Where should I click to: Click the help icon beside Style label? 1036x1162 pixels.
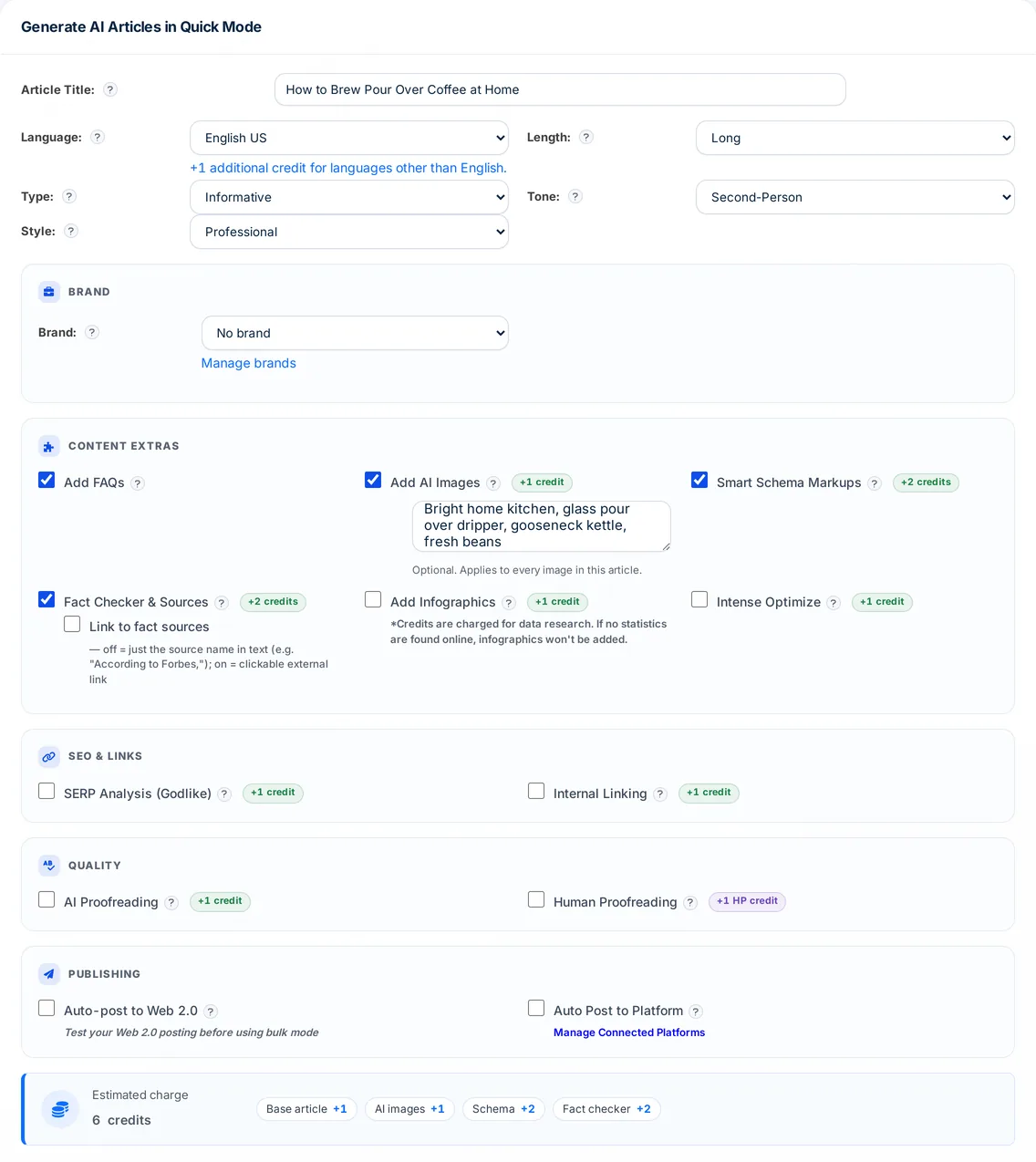coord(71,231)
